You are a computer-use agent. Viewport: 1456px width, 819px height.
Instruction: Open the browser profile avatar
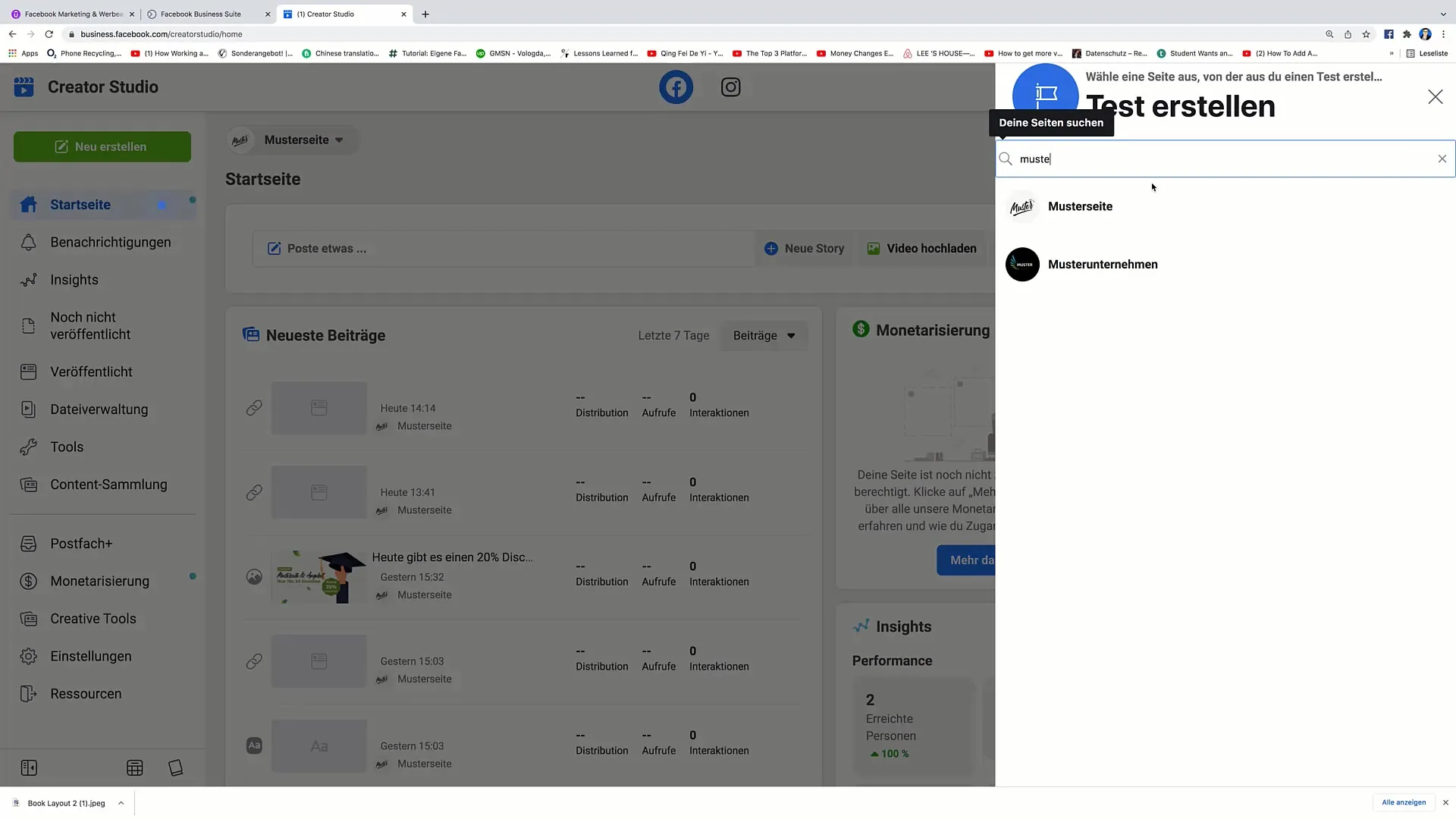[1425, 34]
